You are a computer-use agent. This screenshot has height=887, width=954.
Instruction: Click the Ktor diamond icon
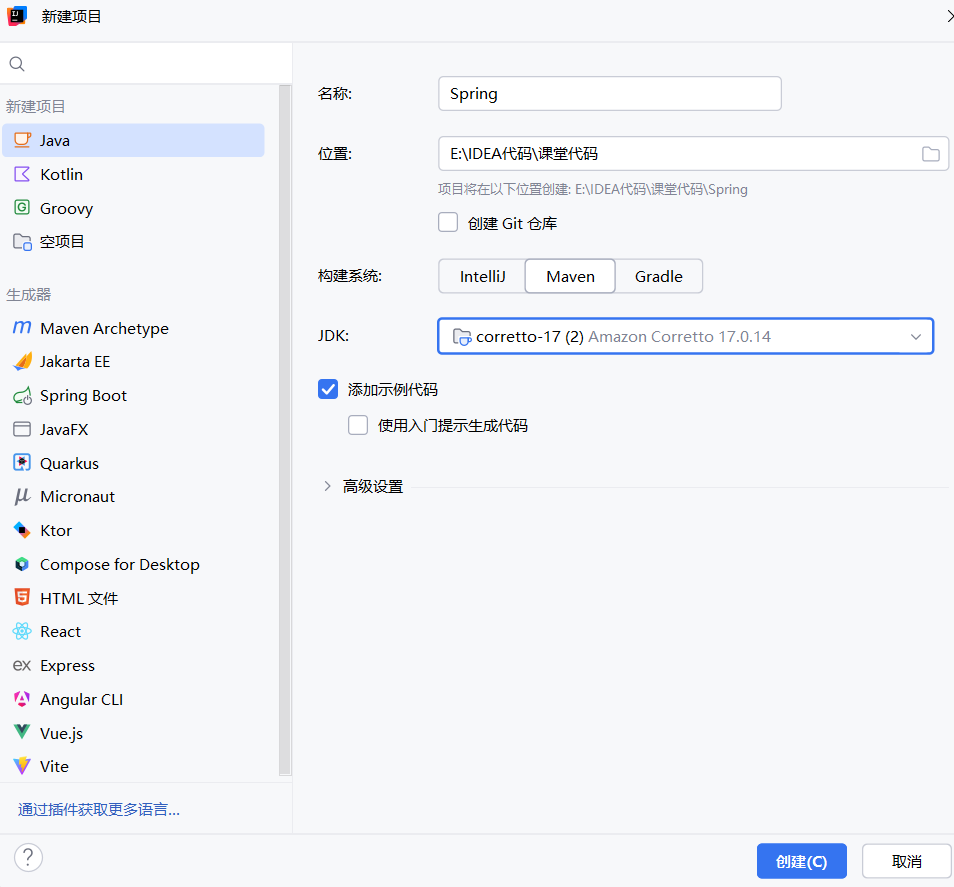coord(22,530)
